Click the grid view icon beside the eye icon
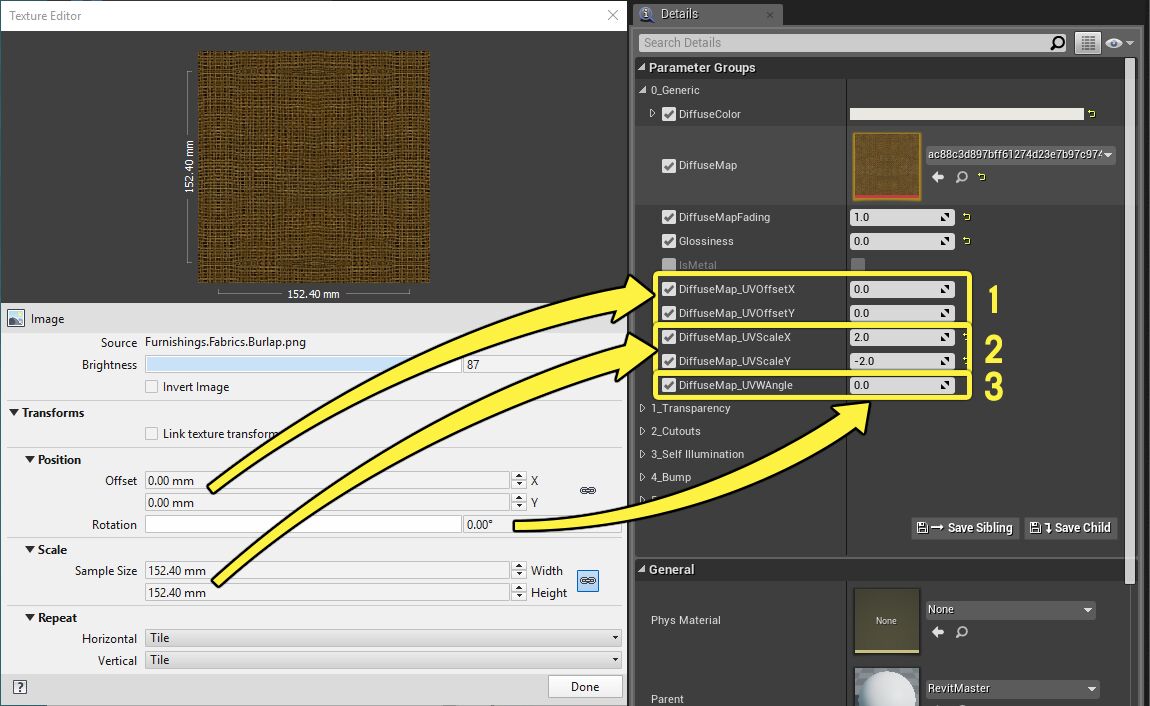1150x706 pixels. pos(1090,42)
